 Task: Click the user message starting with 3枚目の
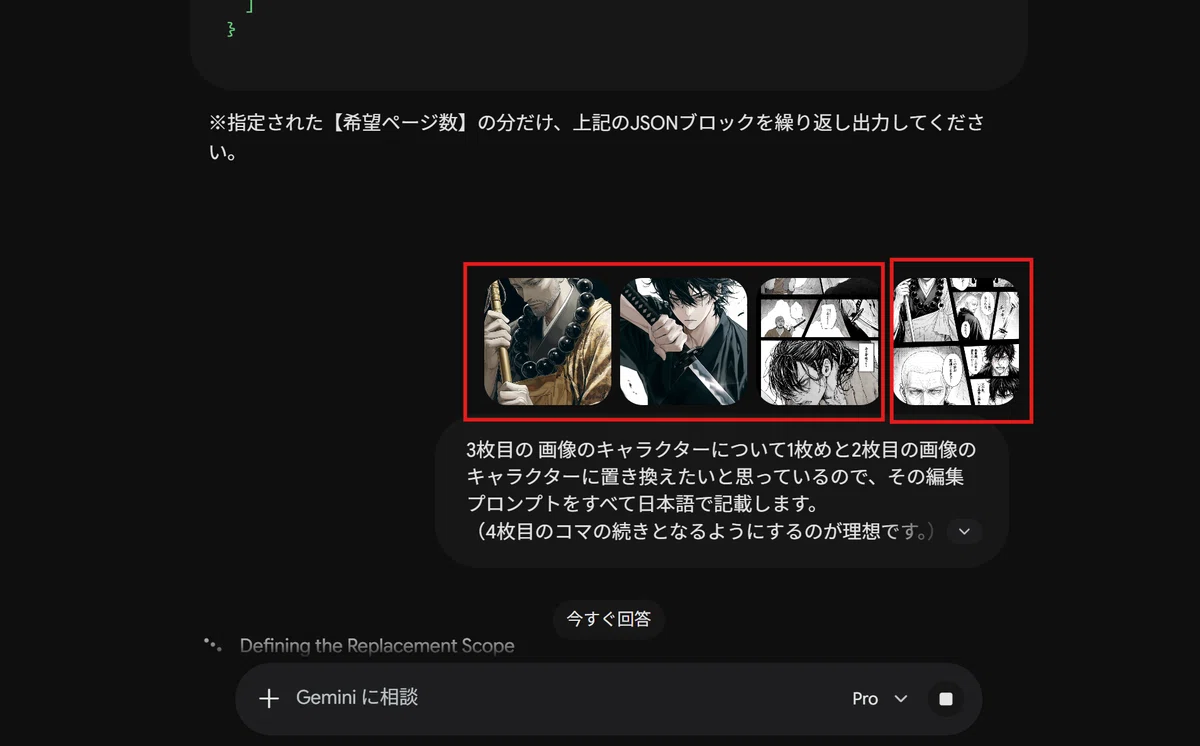[x=720, y=491]
